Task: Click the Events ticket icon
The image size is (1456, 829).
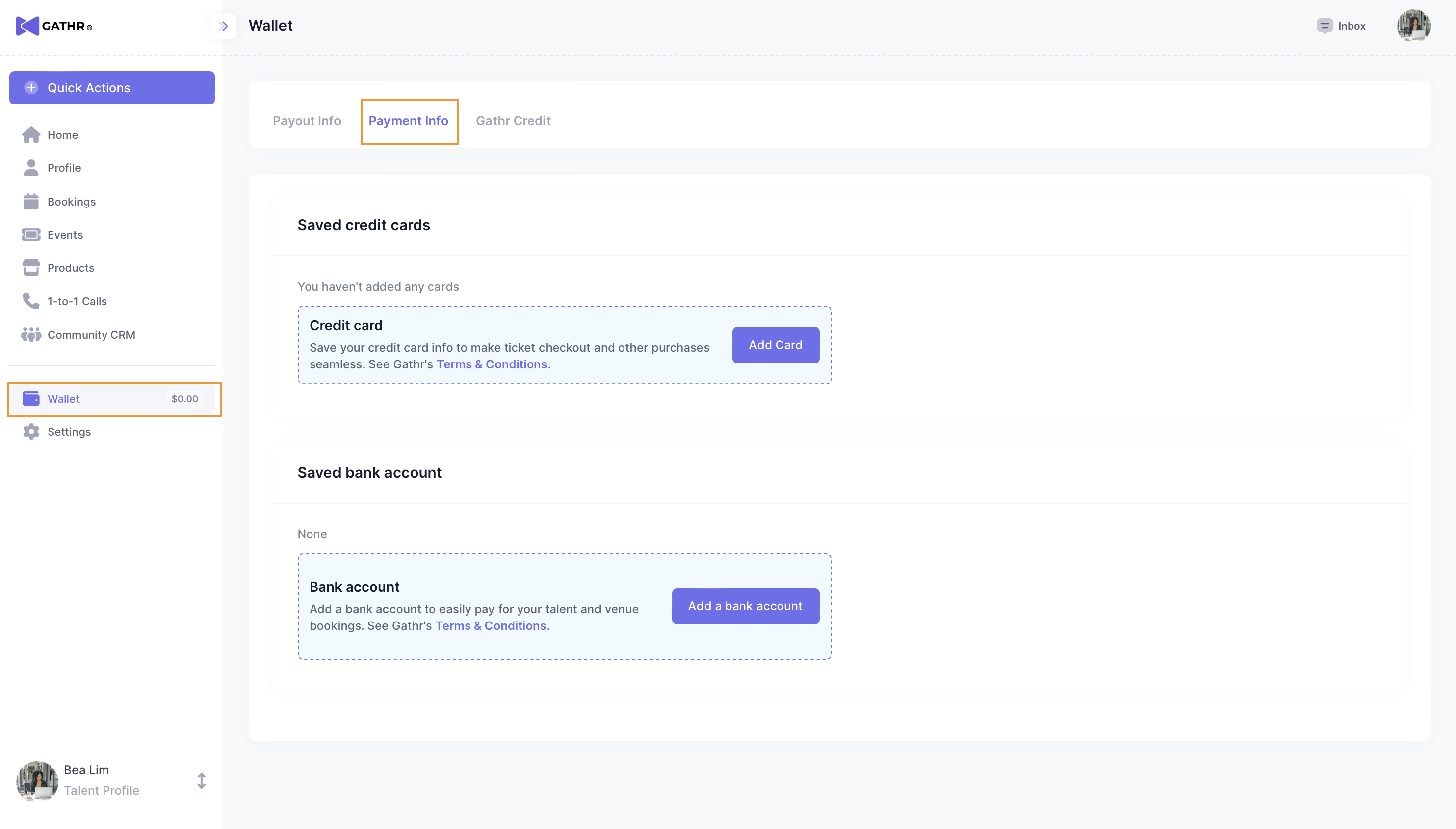Action: [31, 235]
